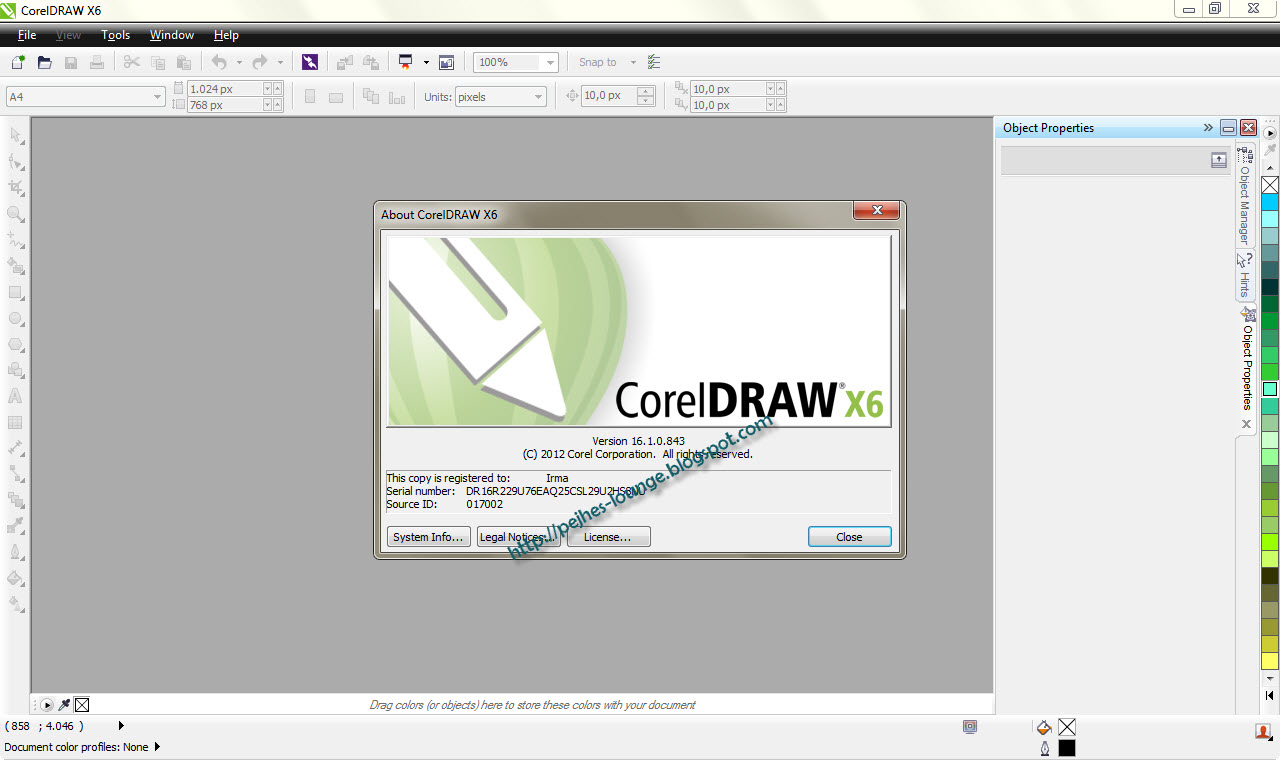Click the document palette eyedropper icon
1280x760 pixels.
pos(65,705)
